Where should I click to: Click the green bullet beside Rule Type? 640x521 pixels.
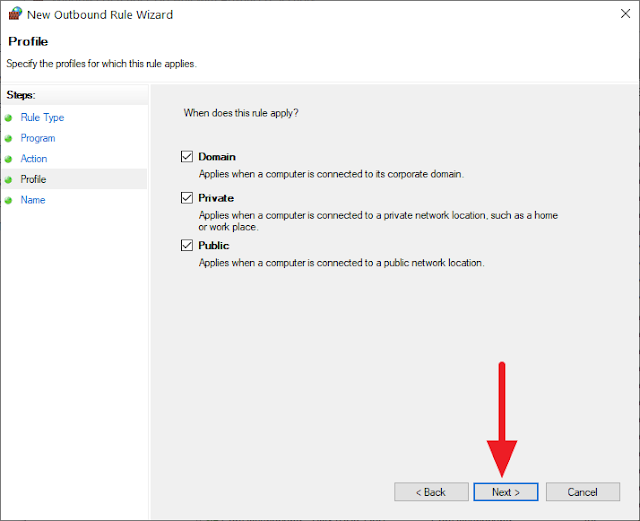pyautogui.click(x=8, y=118)
